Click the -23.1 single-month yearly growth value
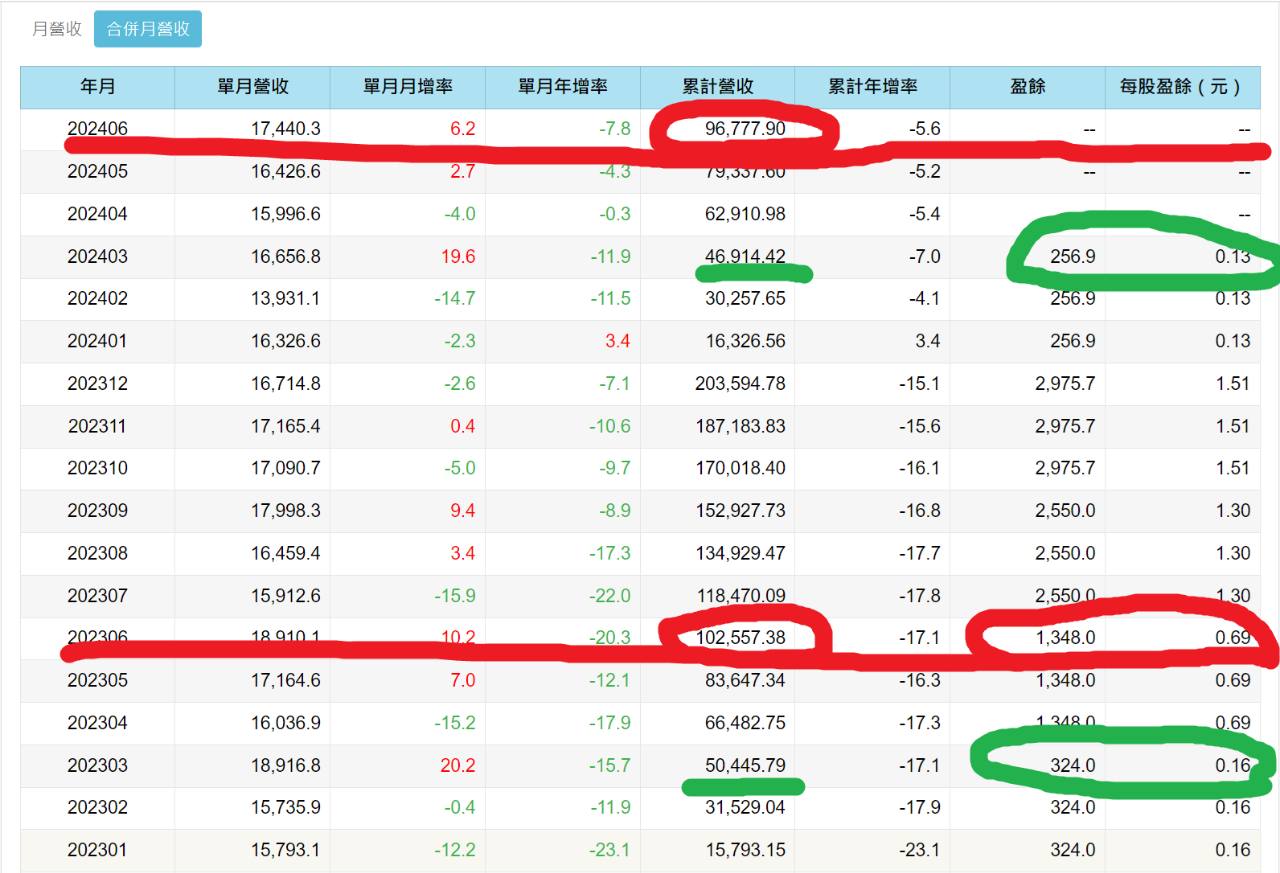The width and height of the screenshot is (1280, 873). [611, 850]
